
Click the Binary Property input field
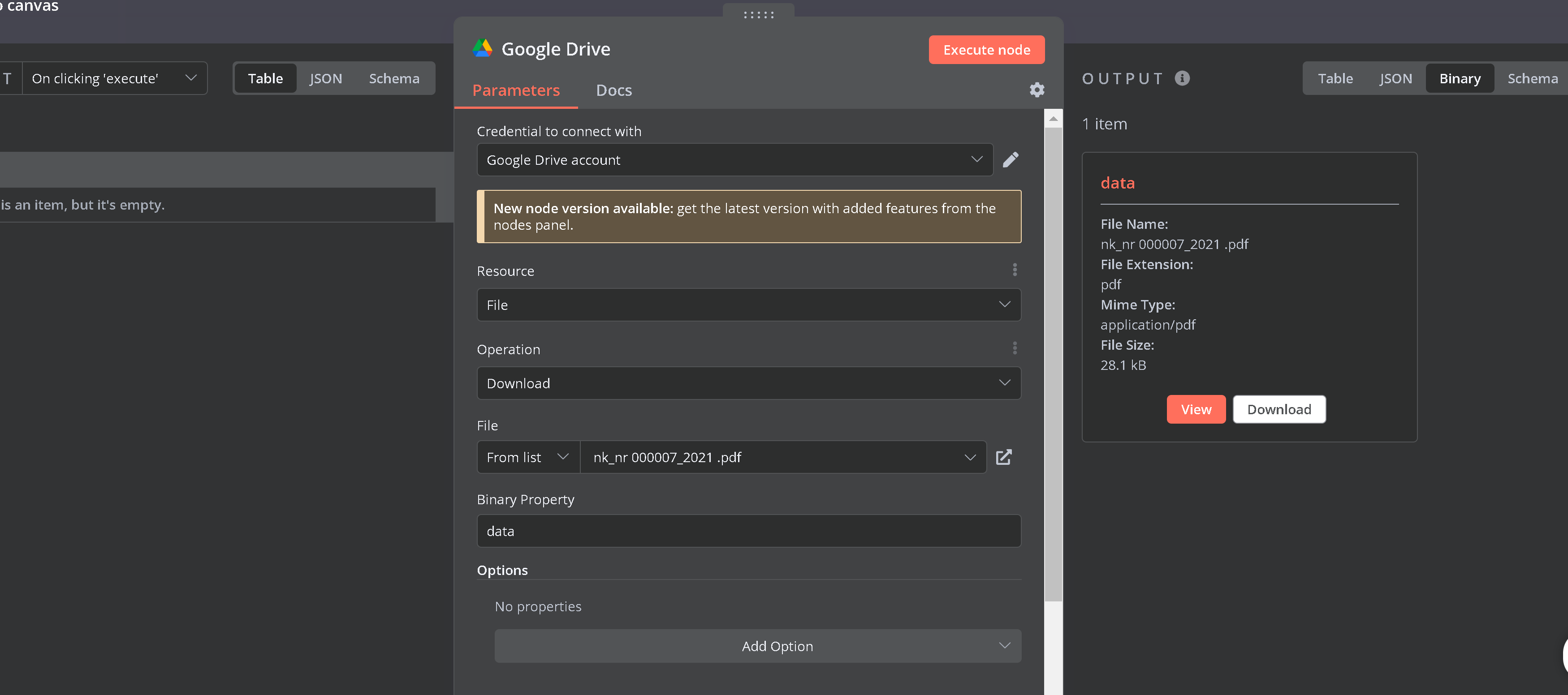(748, 531)
